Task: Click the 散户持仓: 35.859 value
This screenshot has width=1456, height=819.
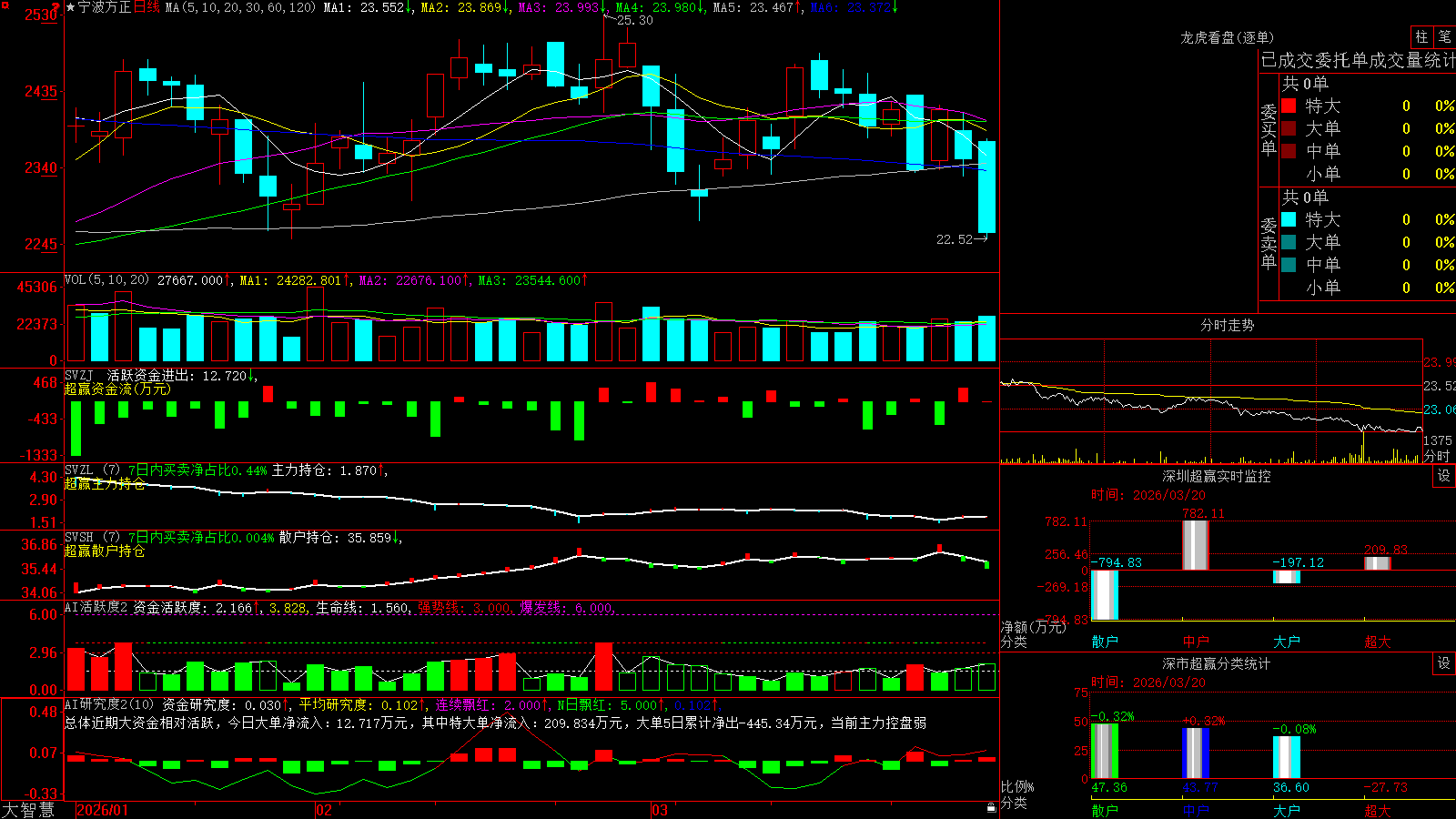Action: pyautogui.click(x=339, y=538)
